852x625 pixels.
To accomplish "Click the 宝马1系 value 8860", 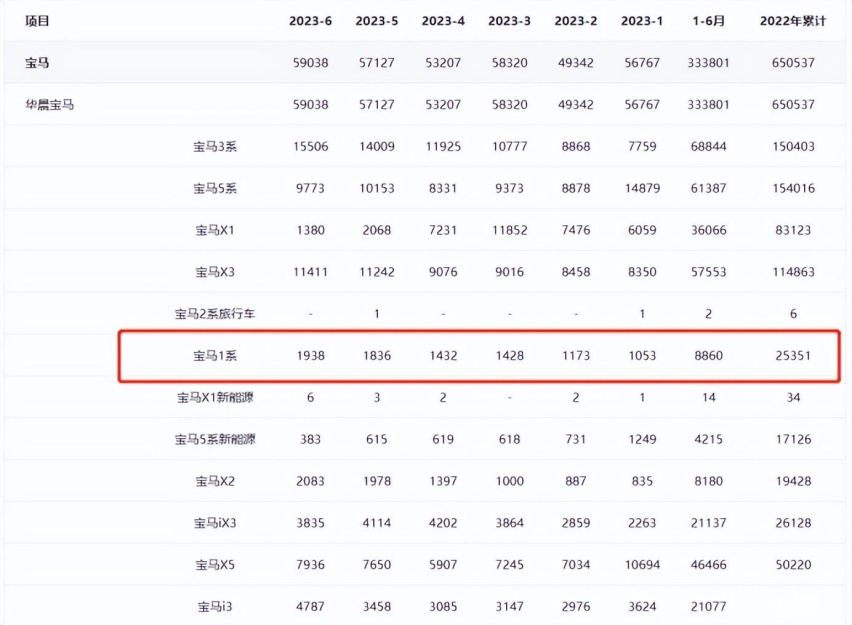I will 708,355.
